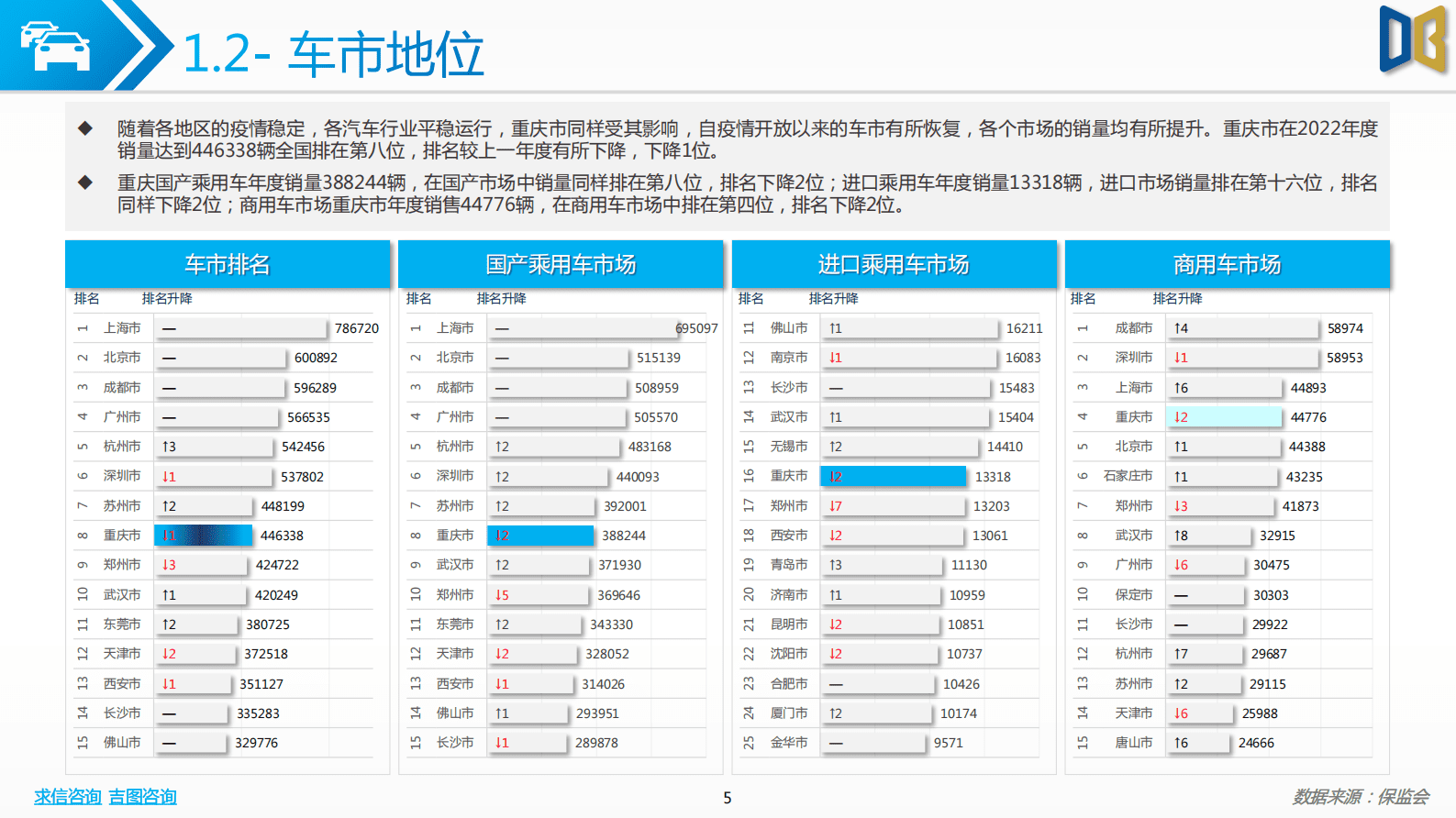Click the 唐山市 row label
This screenshot has width=1456, height=818.
[1134, 743]
